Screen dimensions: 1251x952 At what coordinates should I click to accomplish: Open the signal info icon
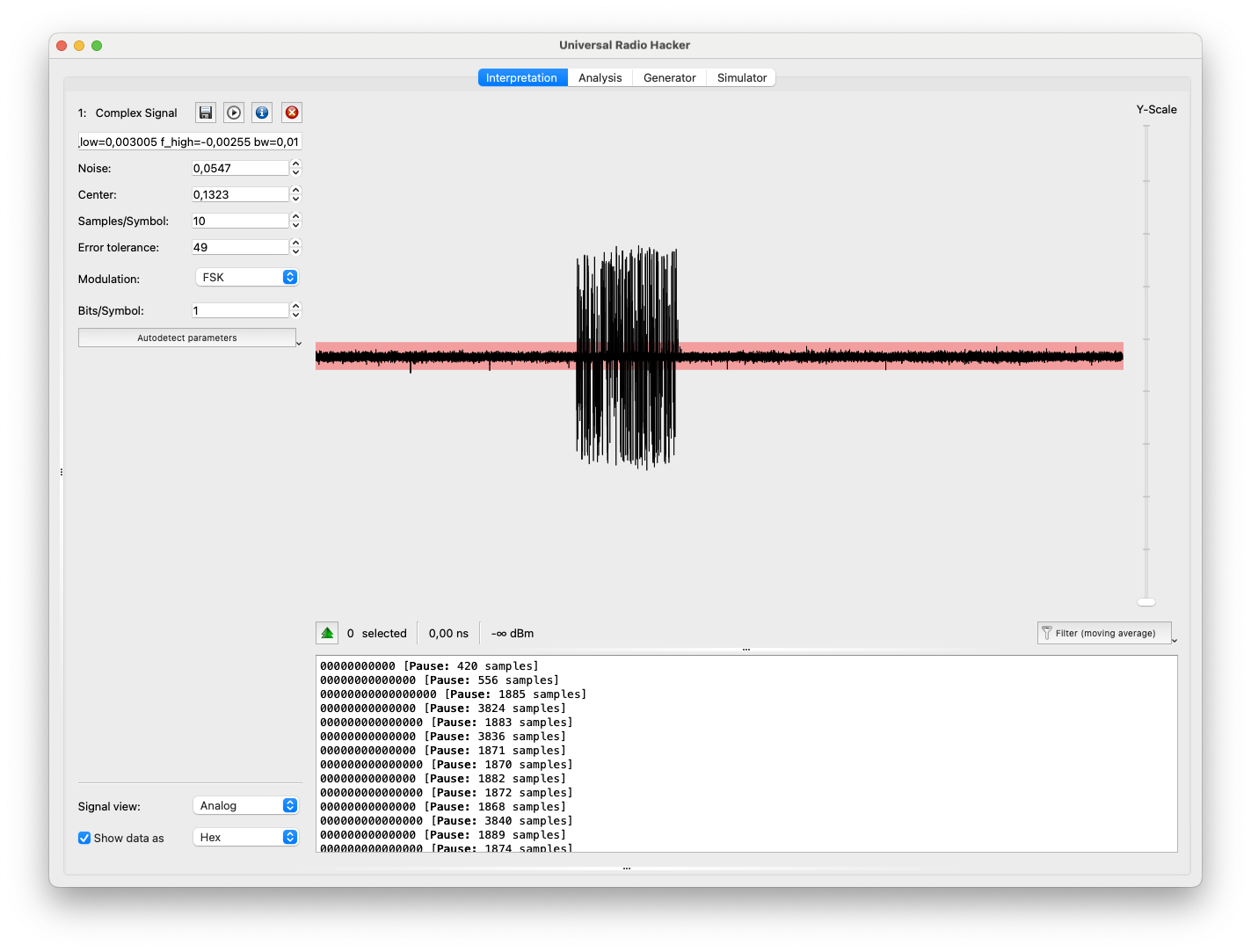(262, 113)
